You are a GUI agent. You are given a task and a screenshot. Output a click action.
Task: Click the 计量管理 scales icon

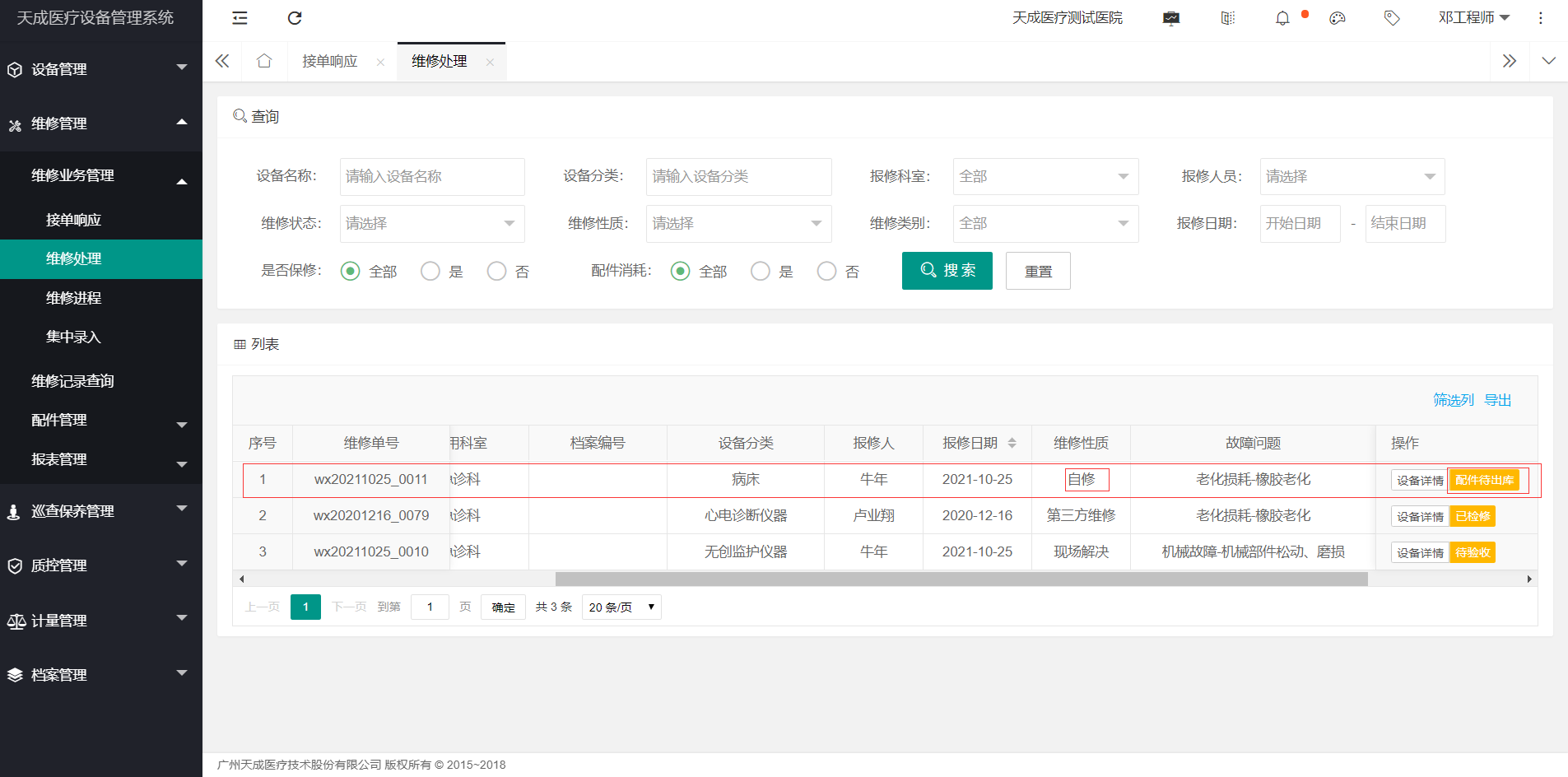[x=16, y=621]
